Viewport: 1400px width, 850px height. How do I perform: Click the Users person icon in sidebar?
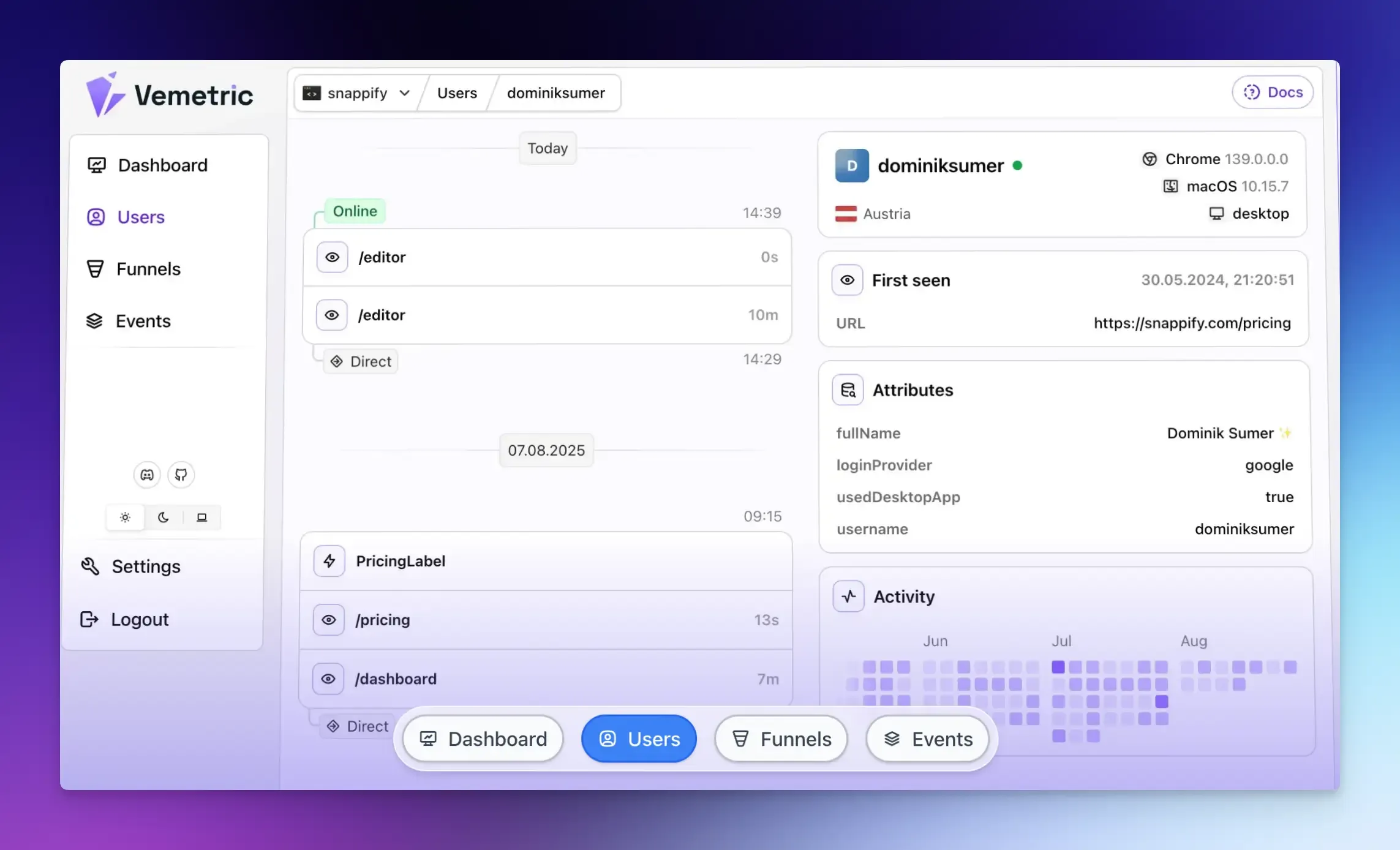pos(95,217)
